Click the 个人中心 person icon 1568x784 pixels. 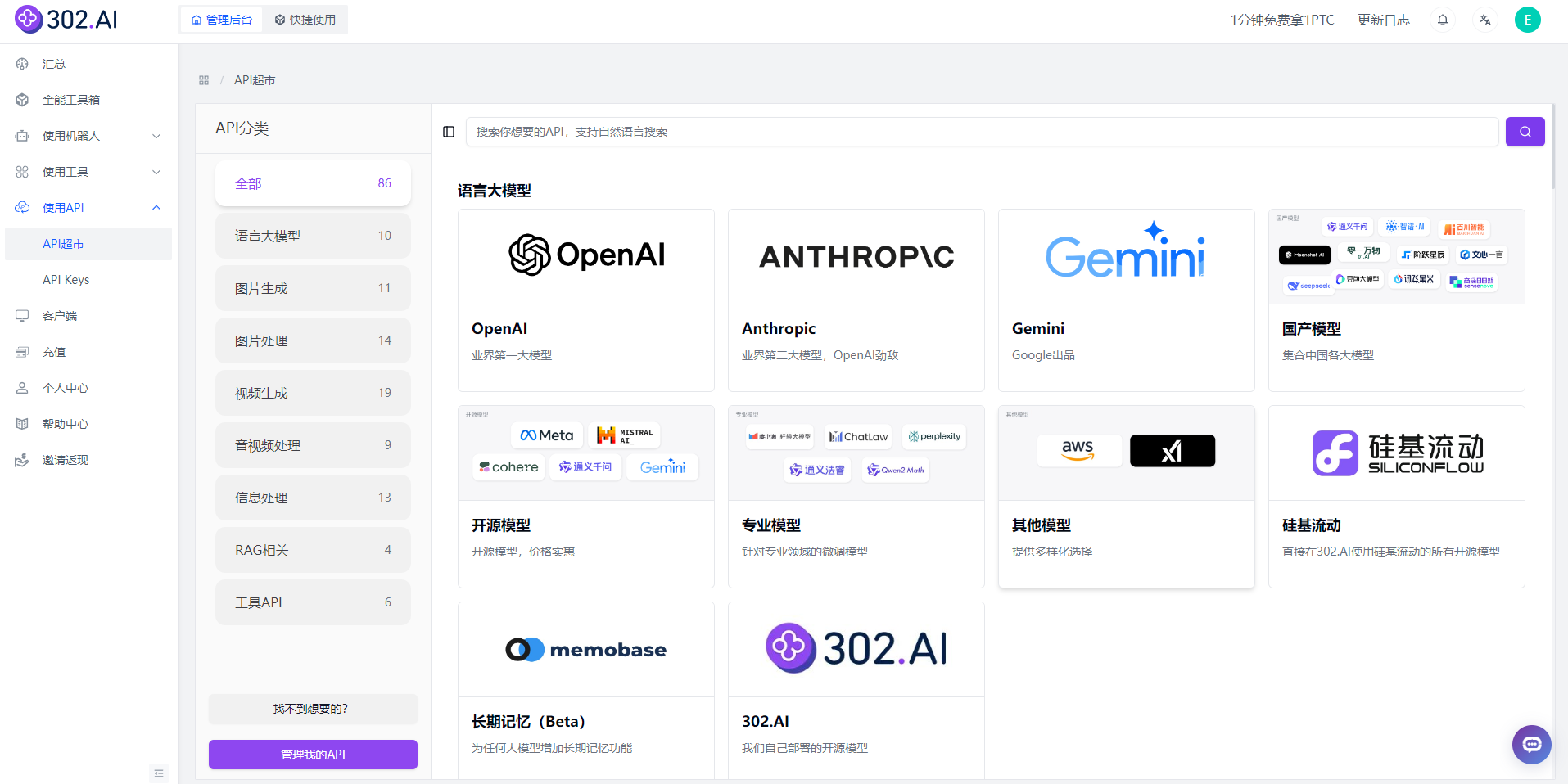point(22,388)
